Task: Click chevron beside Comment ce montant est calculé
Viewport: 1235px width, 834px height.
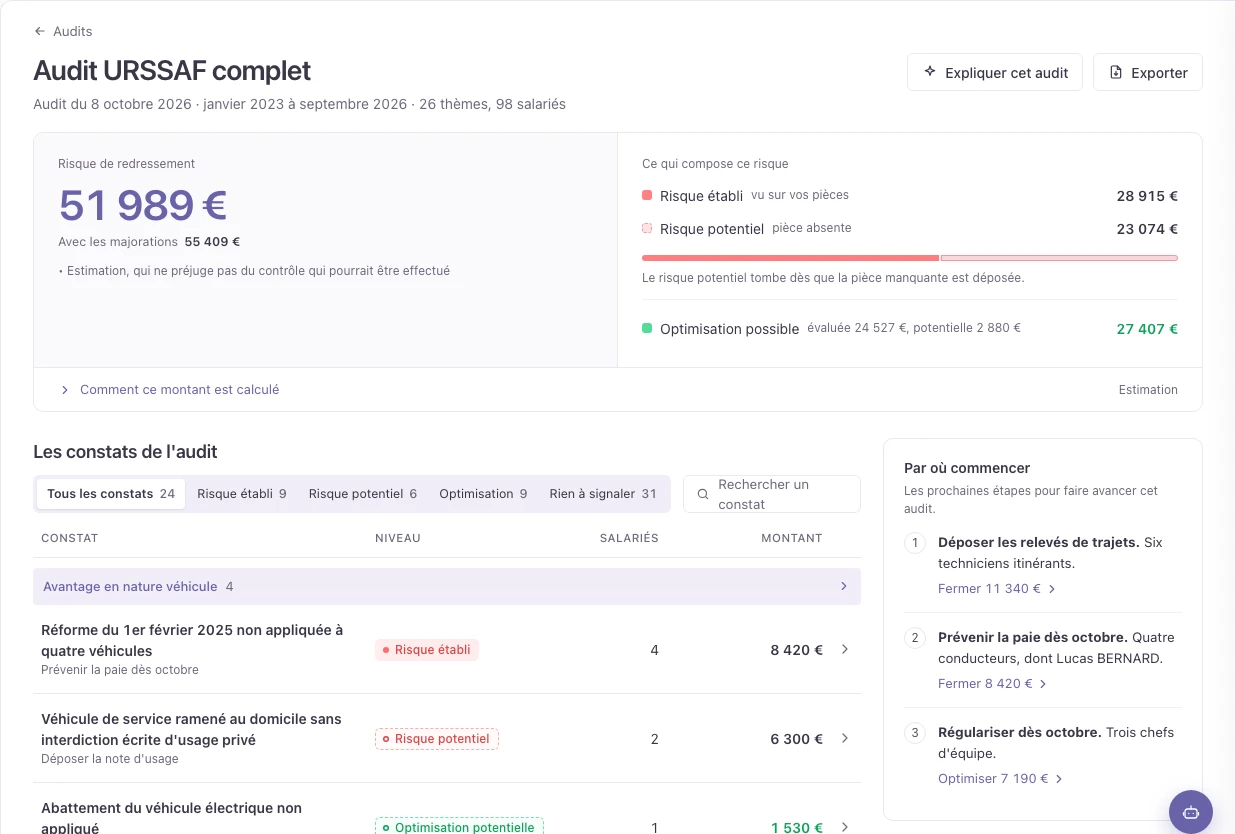Action: 65,390
